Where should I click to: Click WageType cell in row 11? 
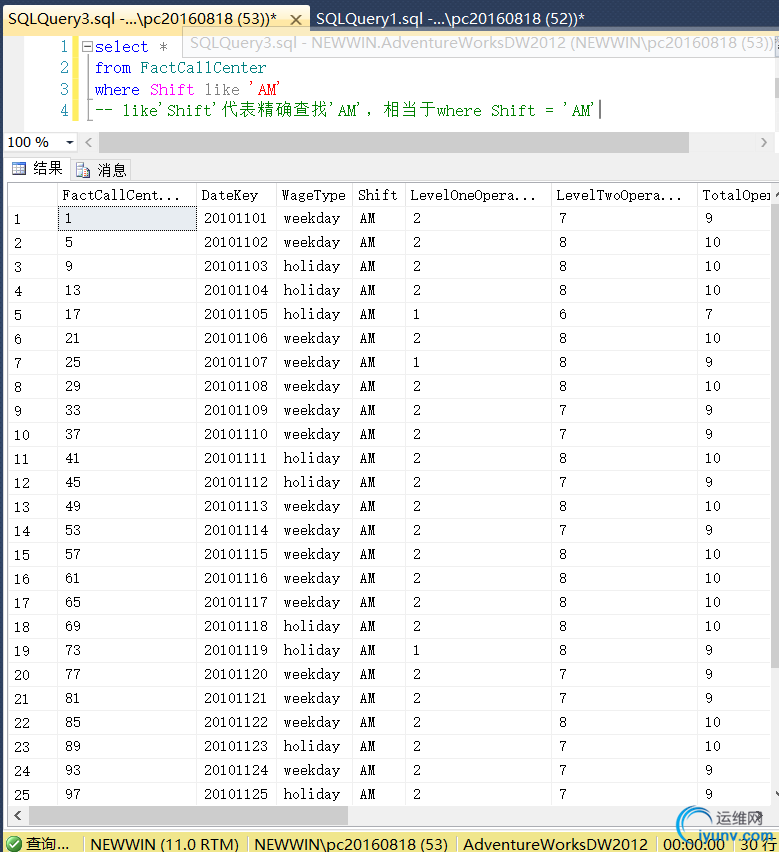coord(315,459)
